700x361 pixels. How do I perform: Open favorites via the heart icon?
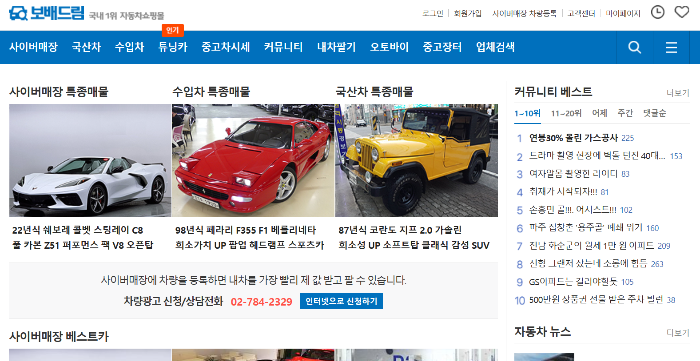click(681, 12)
